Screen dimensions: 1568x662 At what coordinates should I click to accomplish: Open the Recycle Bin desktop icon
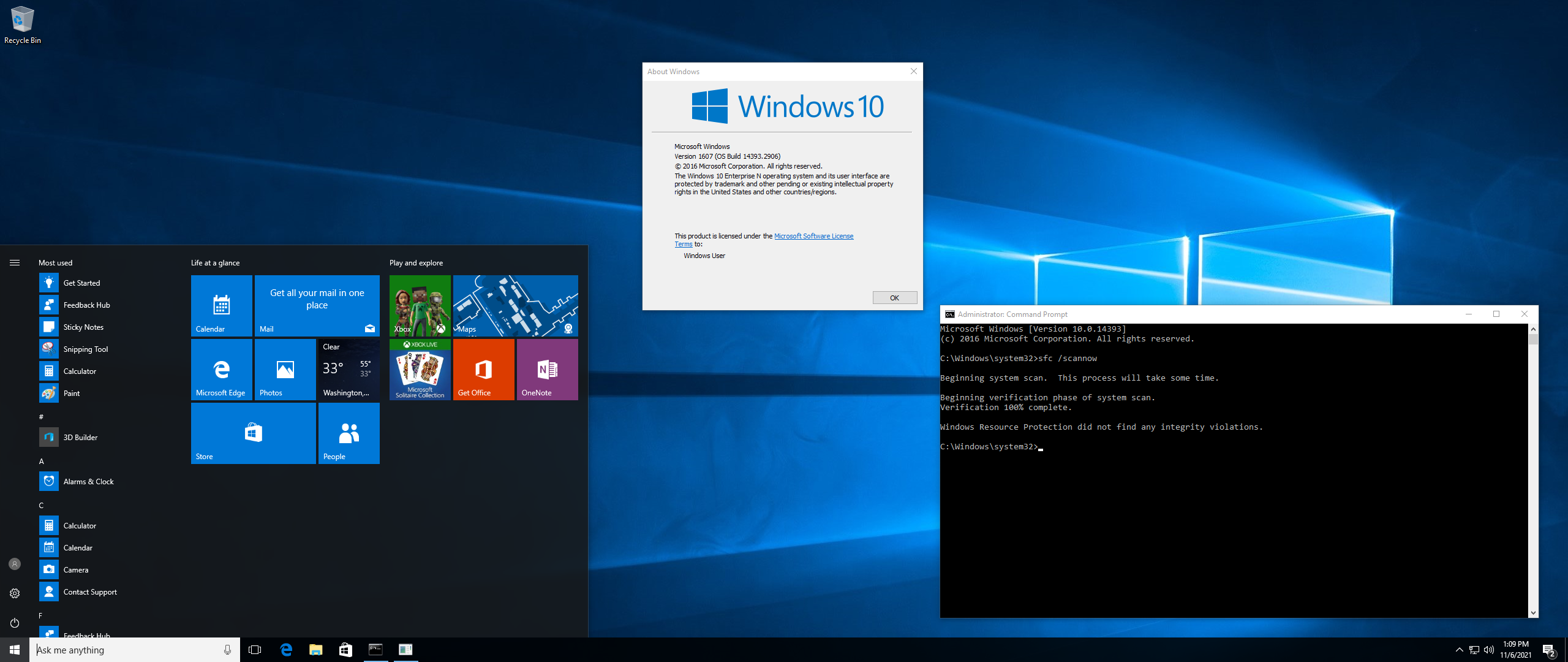(22, 25)
